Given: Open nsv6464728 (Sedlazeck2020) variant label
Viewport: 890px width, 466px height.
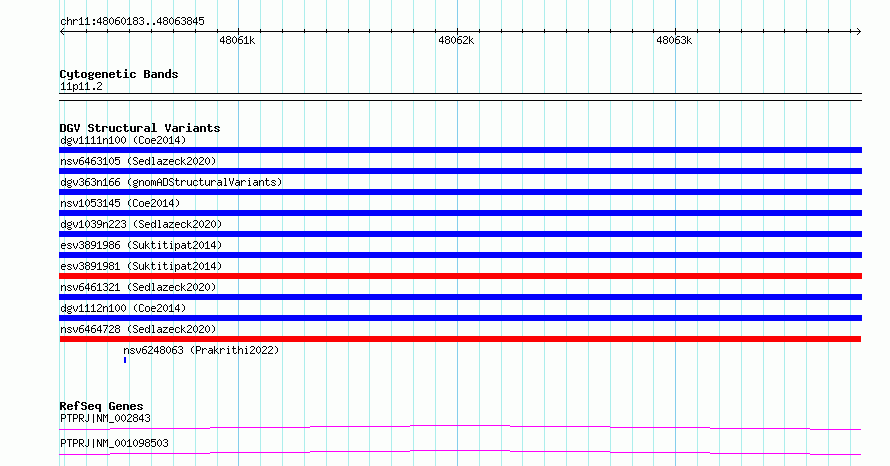Looking at the screenshot, I should (138, 329).
